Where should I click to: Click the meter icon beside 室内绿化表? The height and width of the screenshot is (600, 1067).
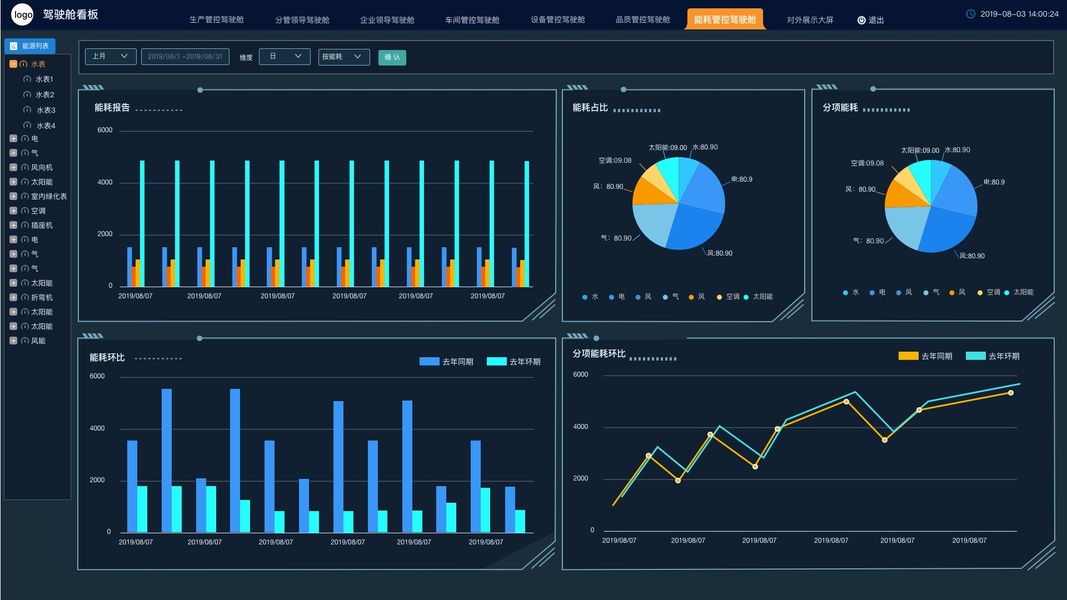tap(24, 196)
